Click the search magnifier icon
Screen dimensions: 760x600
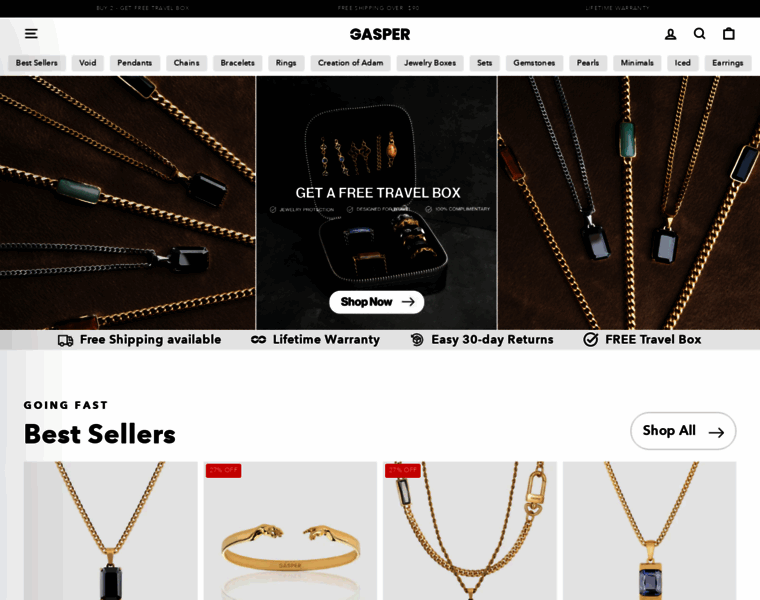point(699,33)
